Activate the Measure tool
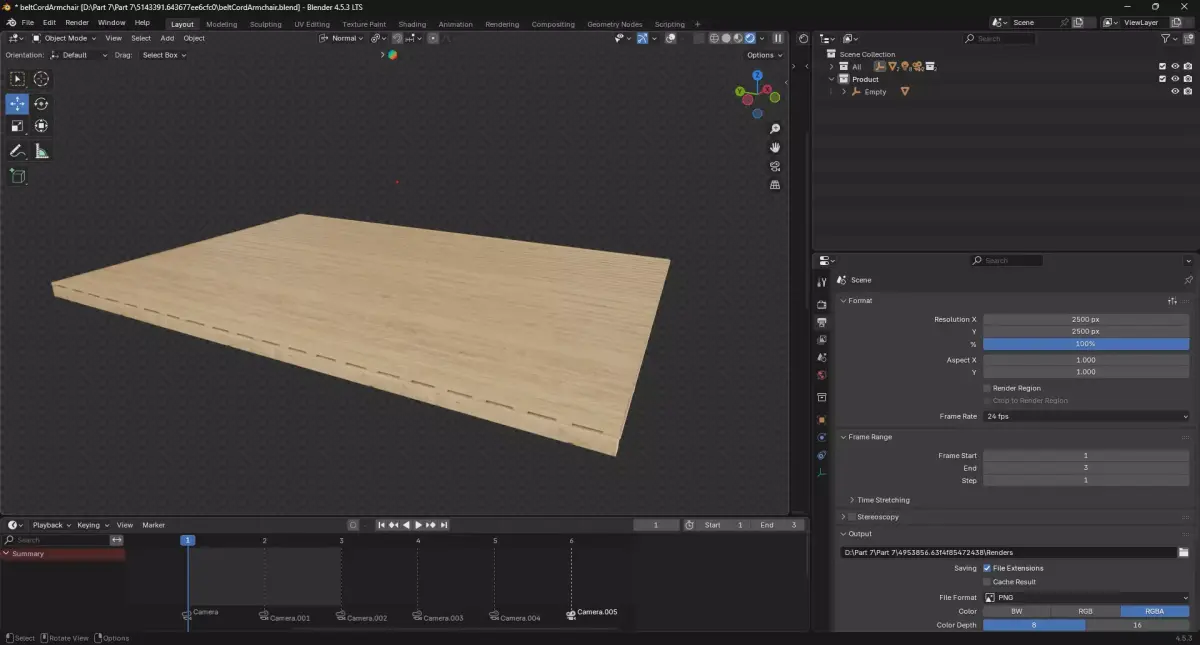The width and height of the screenshot is (1200, 645). [x=41, y=151]
